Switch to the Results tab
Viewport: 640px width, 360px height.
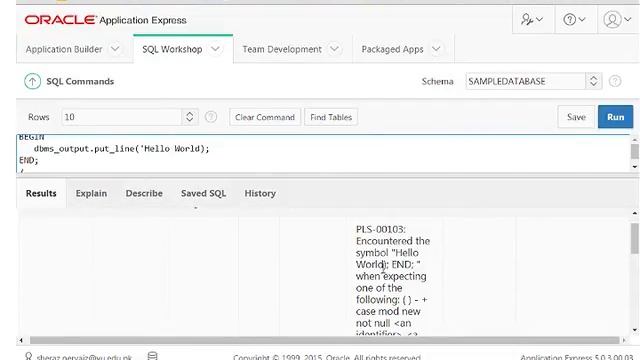coord(41,193)
